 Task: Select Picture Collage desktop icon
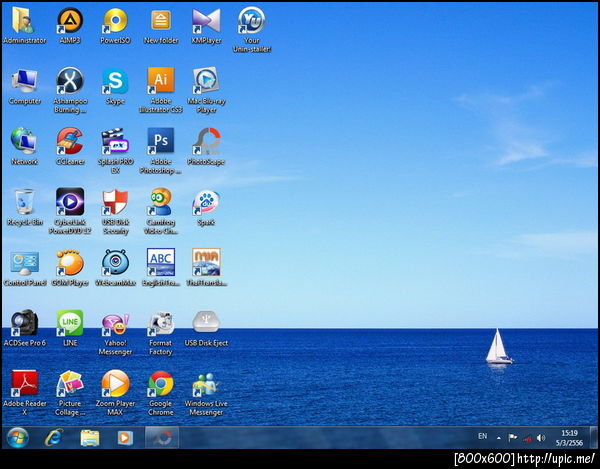[x=70, y=383]
